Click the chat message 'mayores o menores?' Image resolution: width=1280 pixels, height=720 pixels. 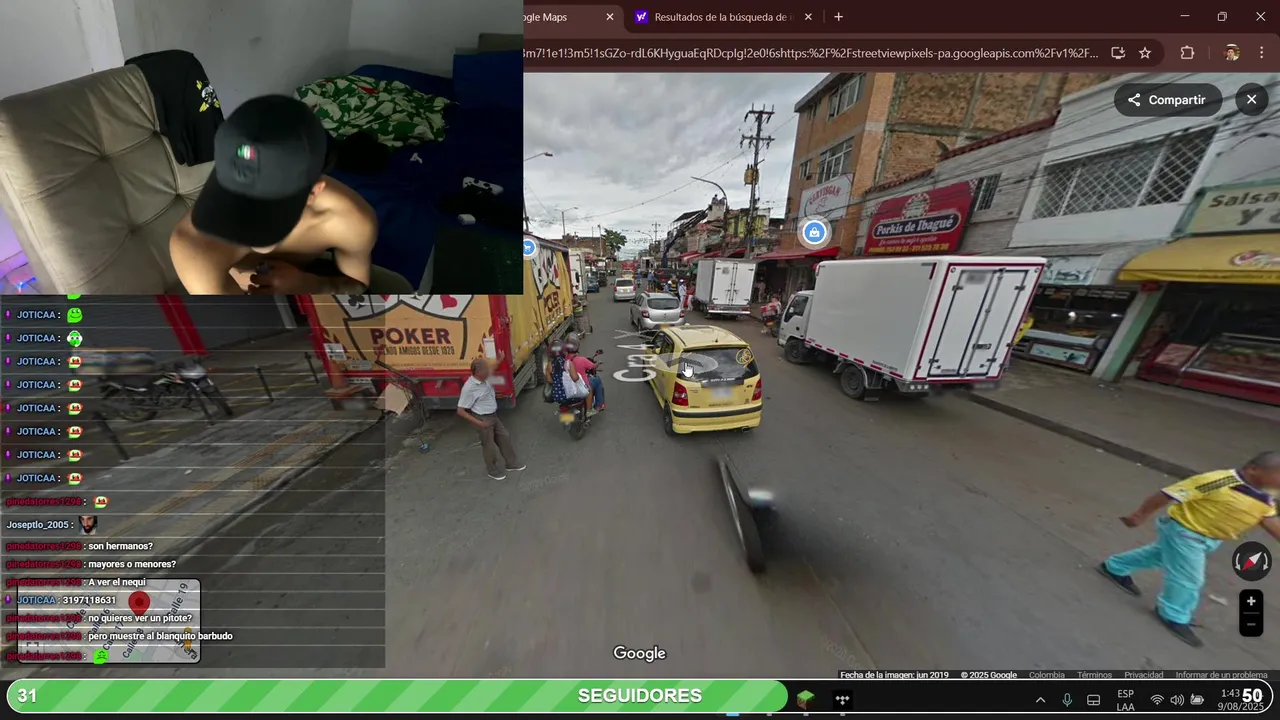coord(132,564)
